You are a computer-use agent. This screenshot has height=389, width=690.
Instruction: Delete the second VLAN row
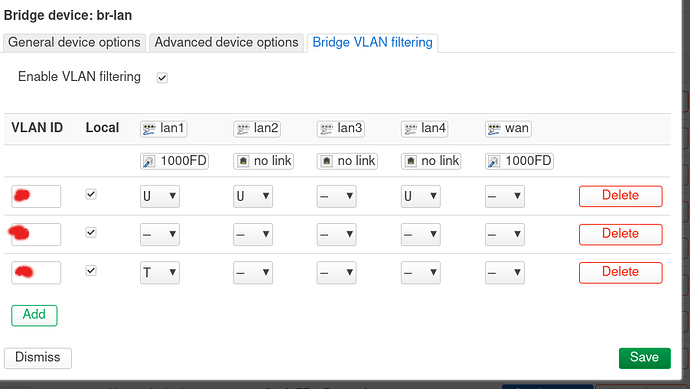[620, 234]
